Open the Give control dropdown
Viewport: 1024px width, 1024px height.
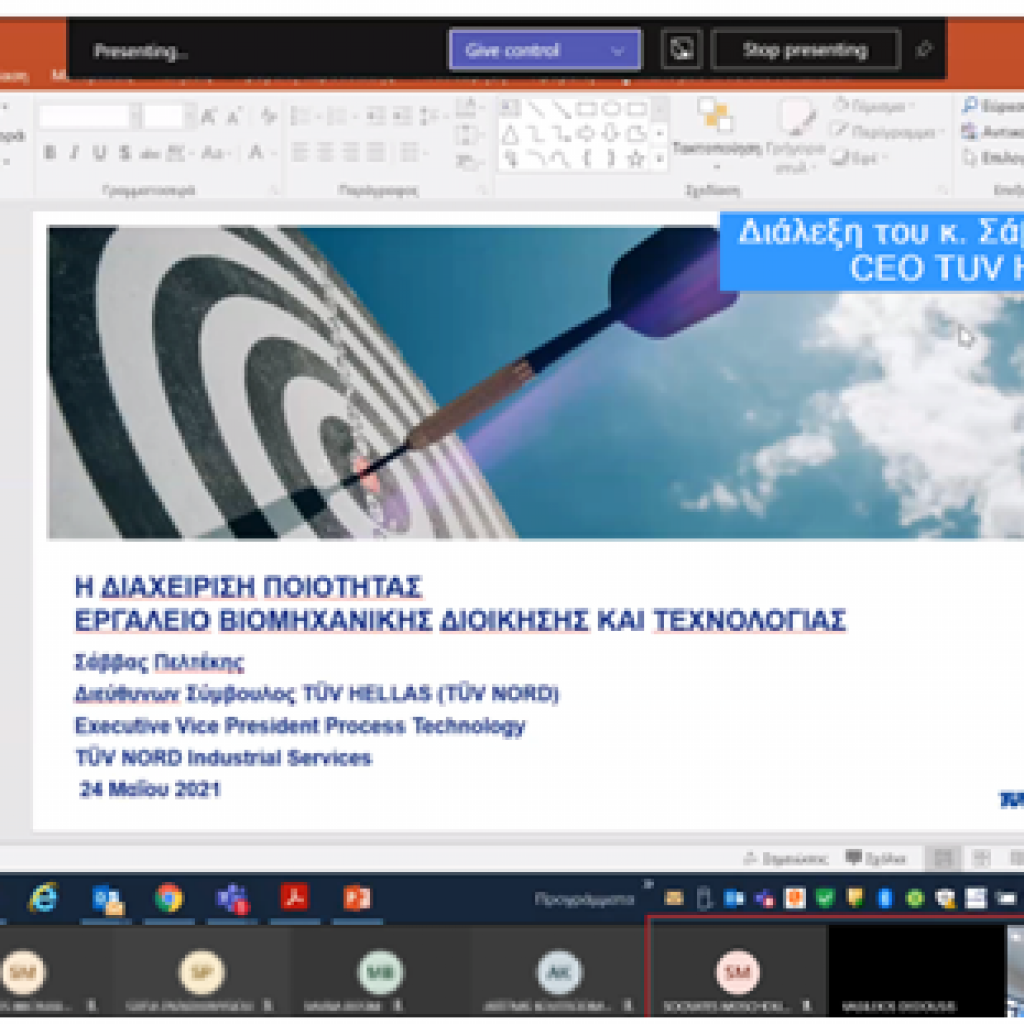(545, 50)
